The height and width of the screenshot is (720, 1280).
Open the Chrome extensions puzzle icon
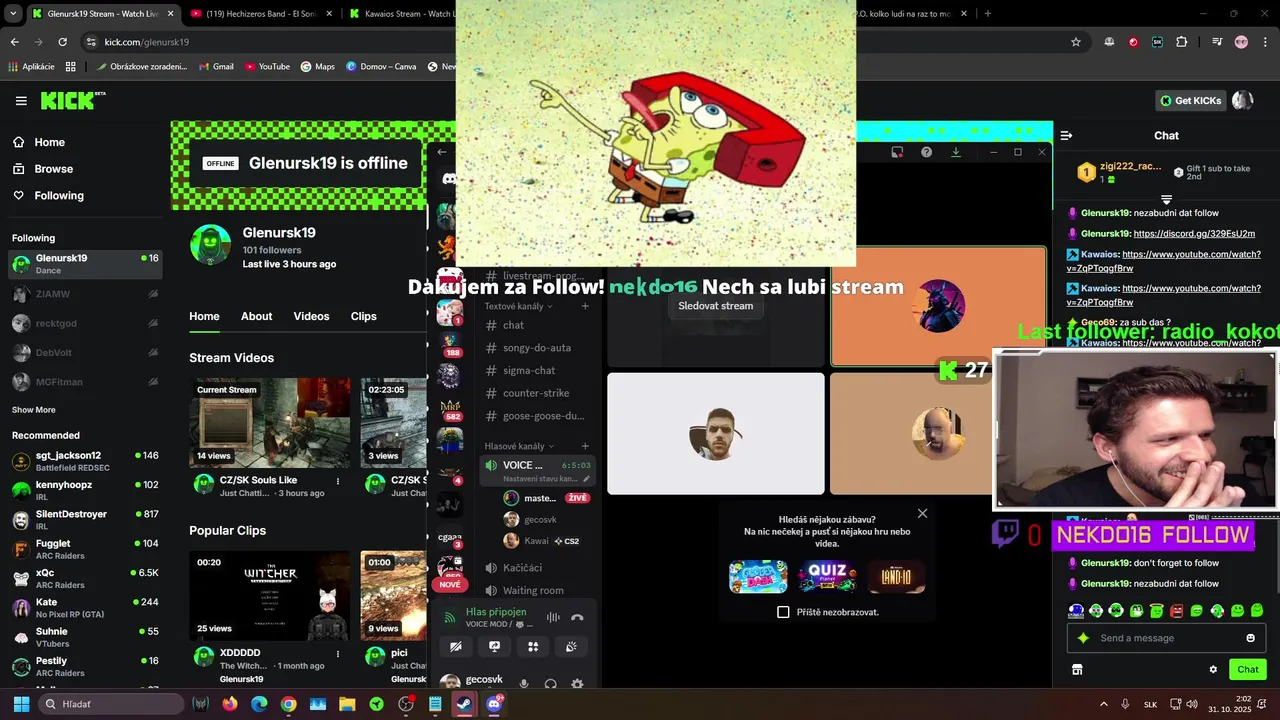(x=1182, y=42)
